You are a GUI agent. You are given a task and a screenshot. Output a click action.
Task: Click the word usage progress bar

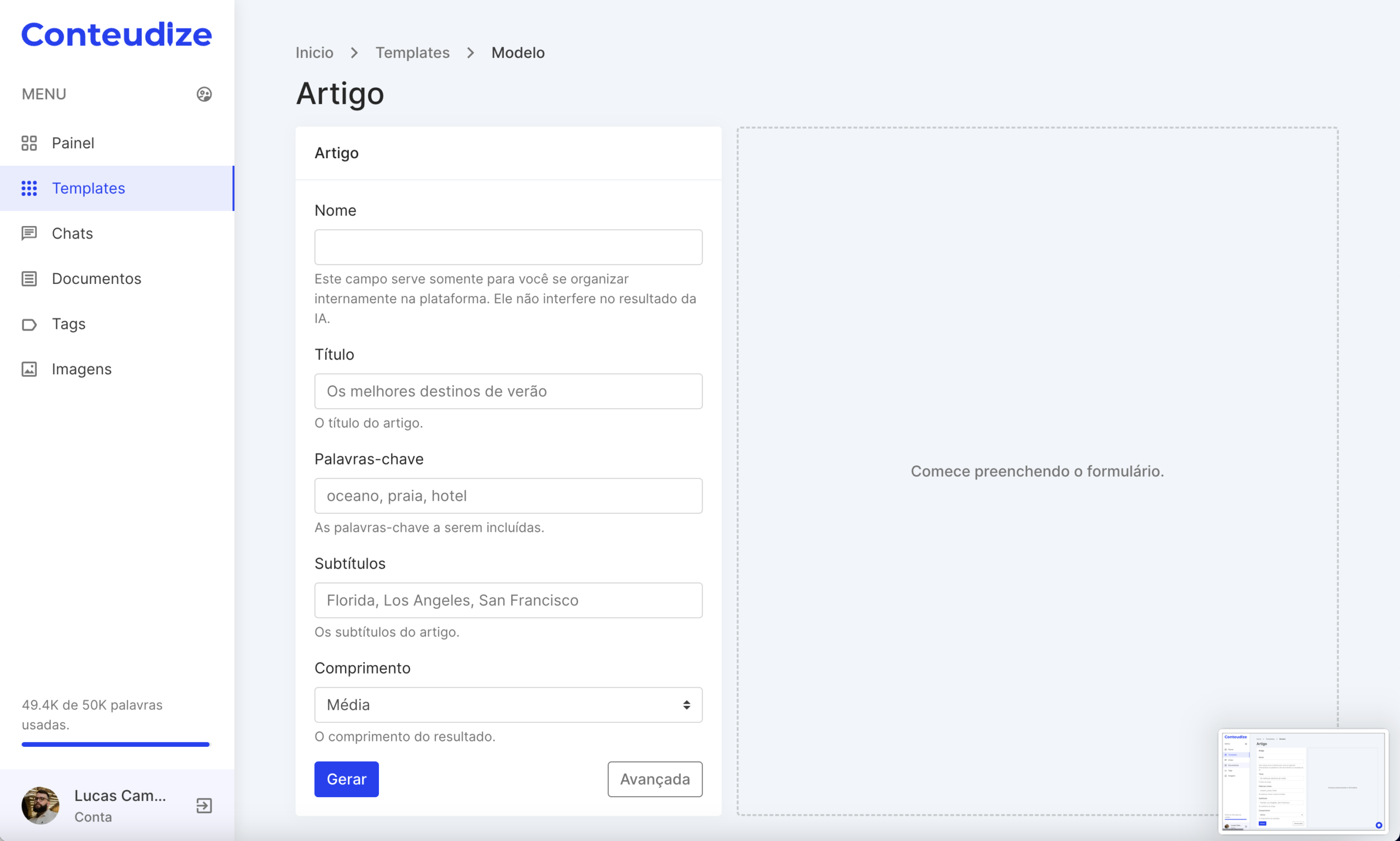pyautogui.click(x=115, y=744)
